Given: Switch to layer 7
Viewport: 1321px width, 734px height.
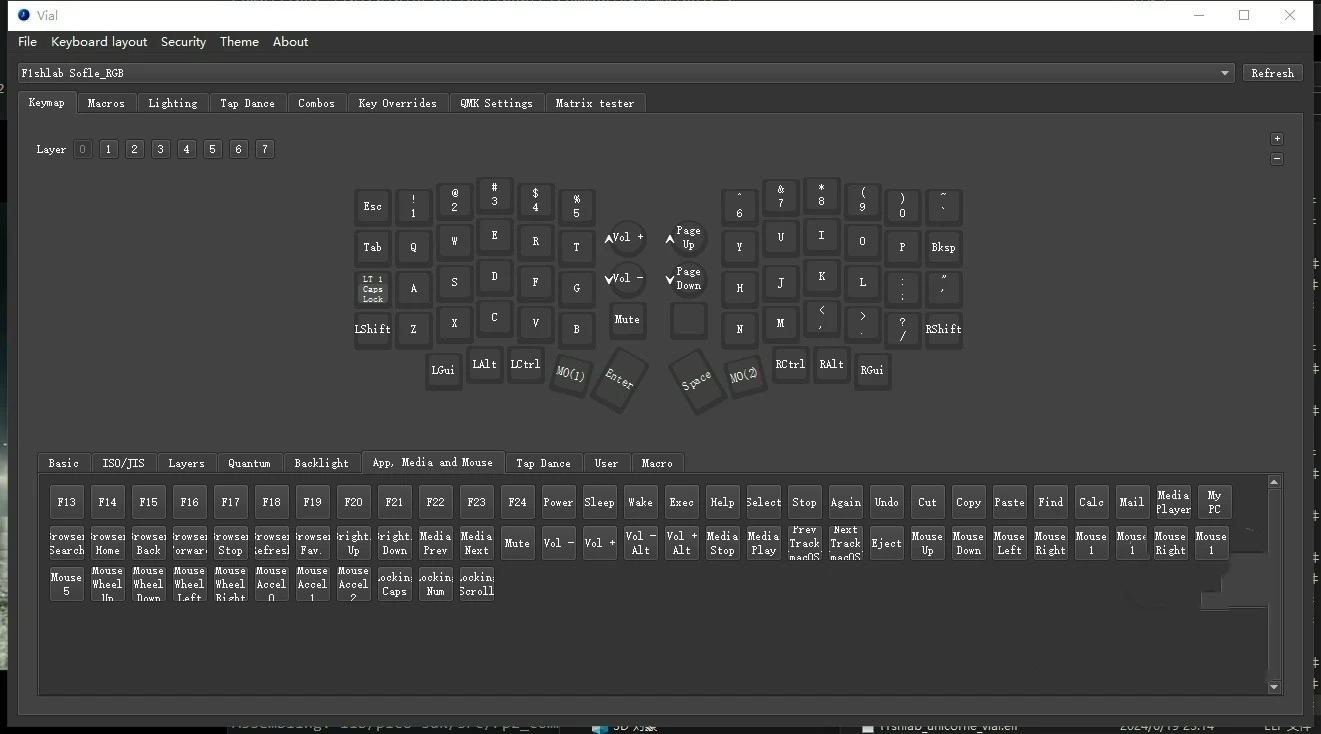Looking at the screenshot, I should pos(264,149).
